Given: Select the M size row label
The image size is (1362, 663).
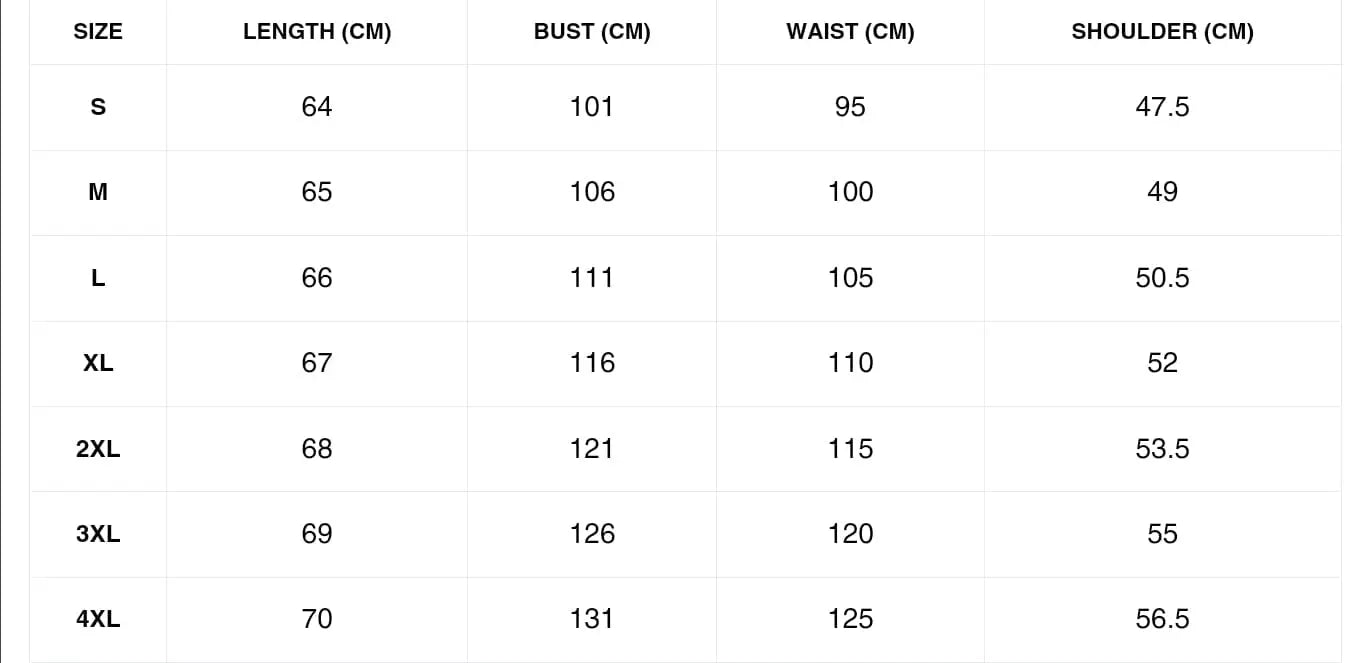Looking at the screenshot, I should point(98,192).
